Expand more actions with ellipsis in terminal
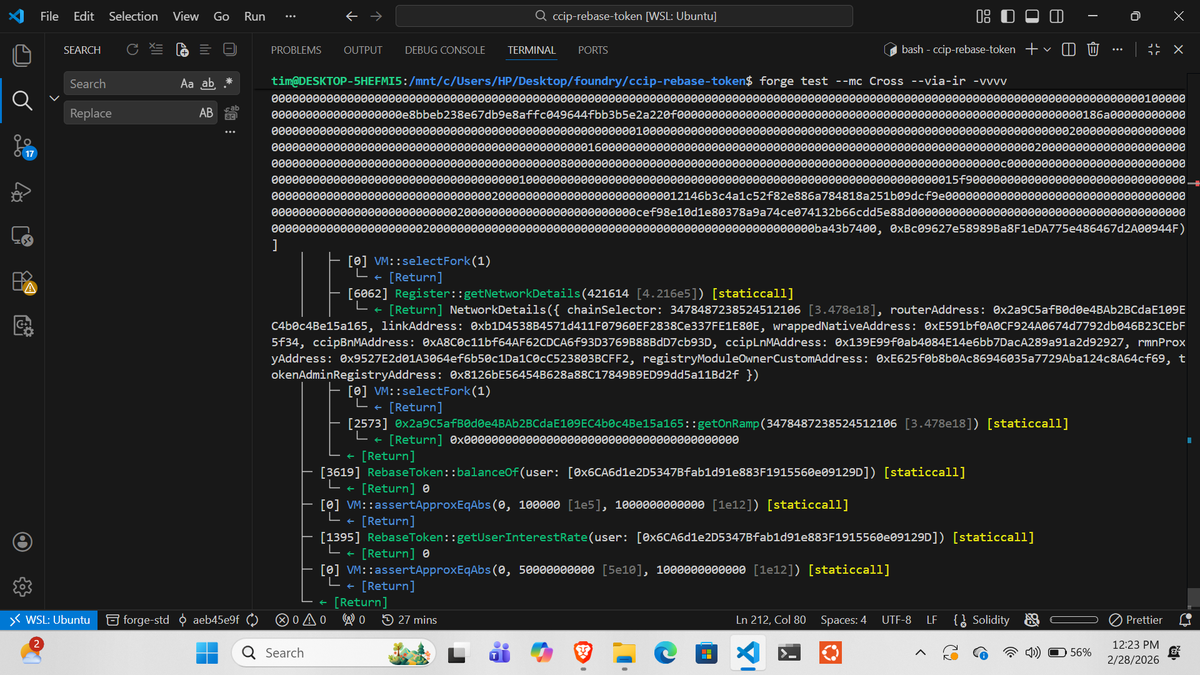The width and height of the screenshot is (1200, 675). [1117, 50]
